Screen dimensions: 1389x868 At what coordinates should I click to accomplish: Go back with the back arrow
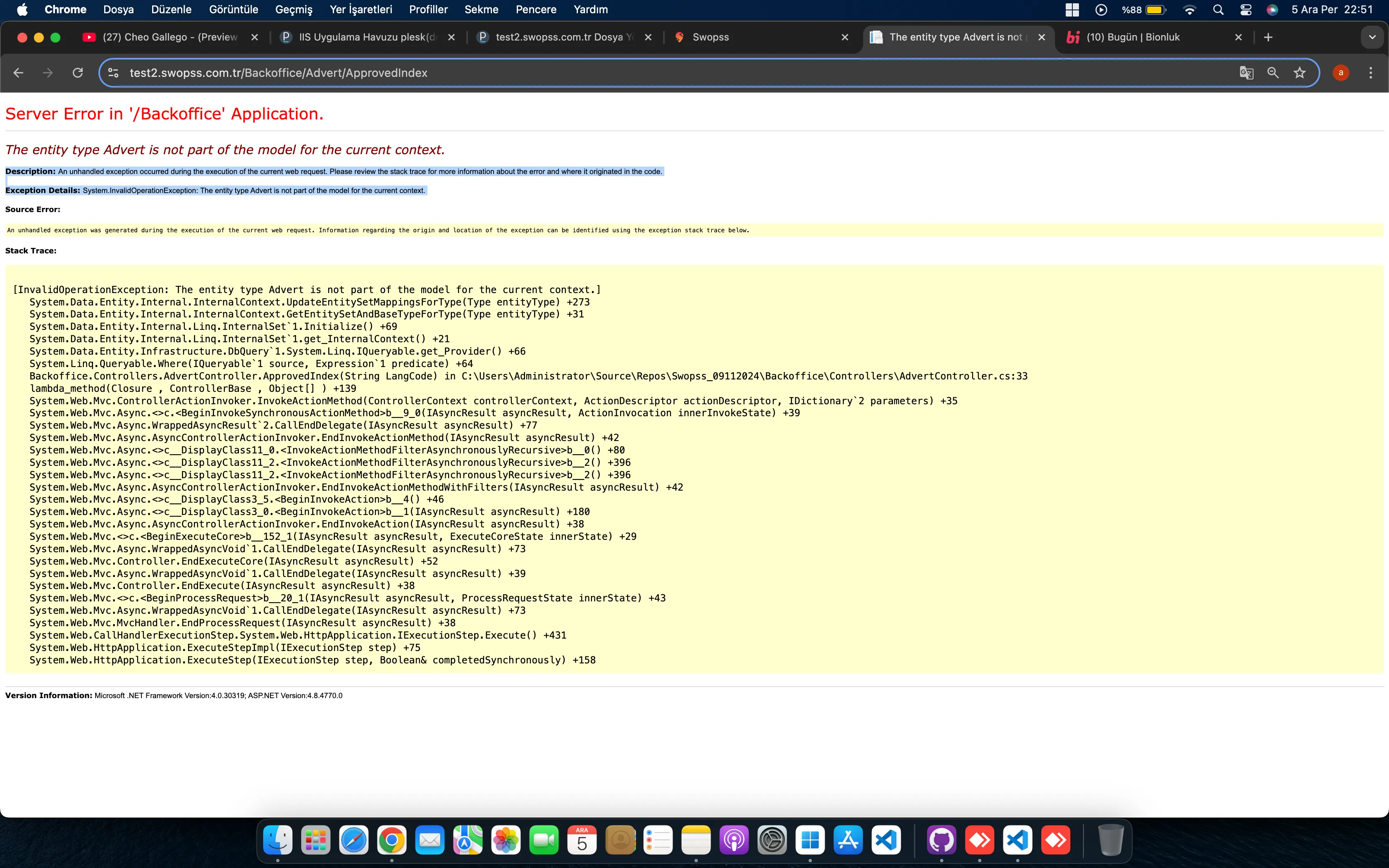18,73
